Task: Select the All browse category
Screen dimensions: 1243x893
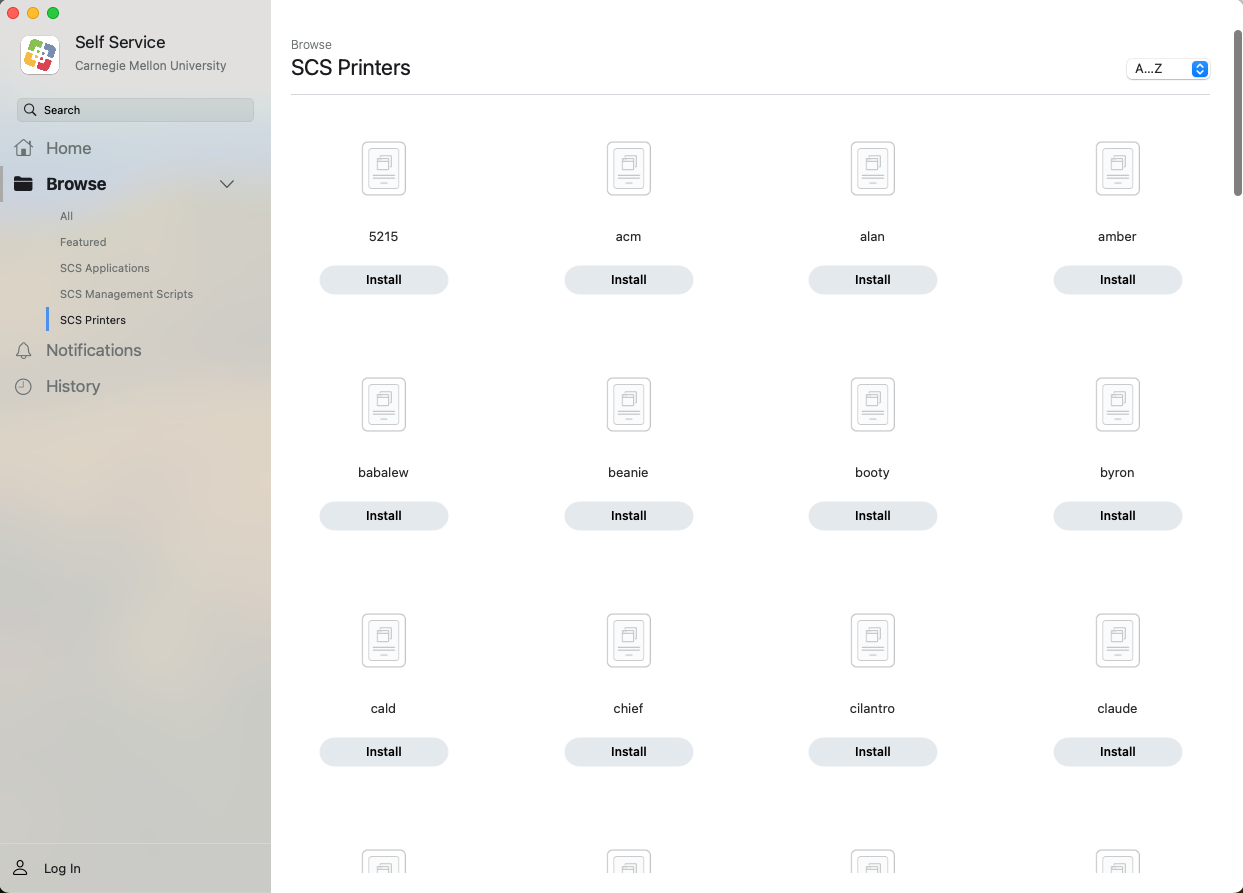Action: 66,216
